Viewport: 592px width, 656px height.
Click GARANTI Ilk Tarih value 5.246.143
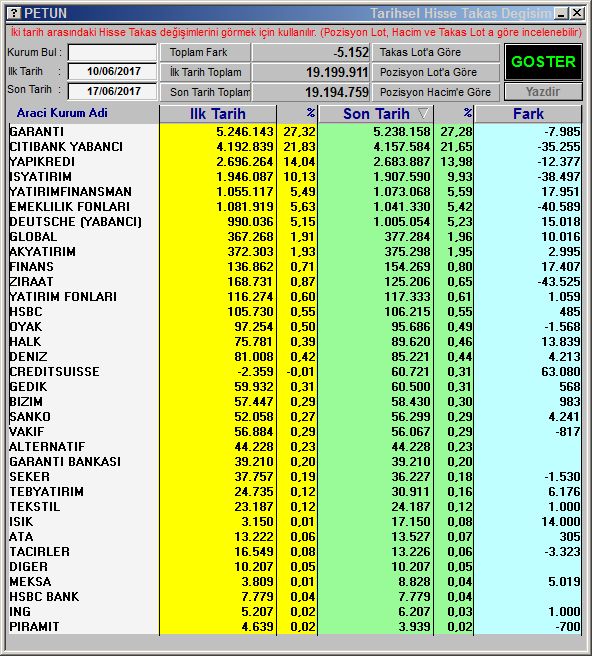tap(245, 132)
